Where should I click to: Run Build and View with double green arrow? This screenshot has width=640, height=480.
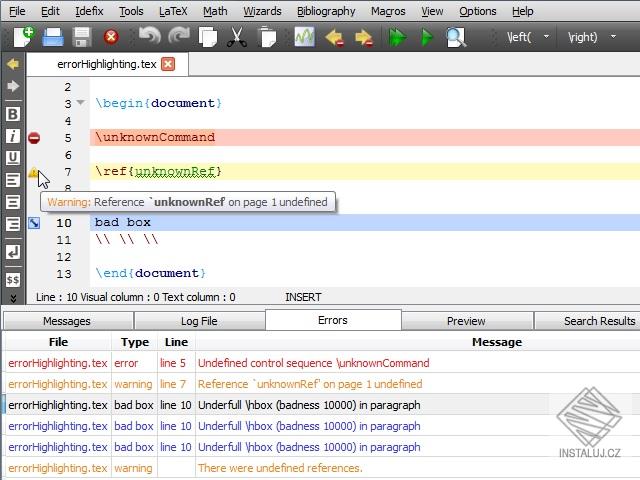click(x=397, y=38)
